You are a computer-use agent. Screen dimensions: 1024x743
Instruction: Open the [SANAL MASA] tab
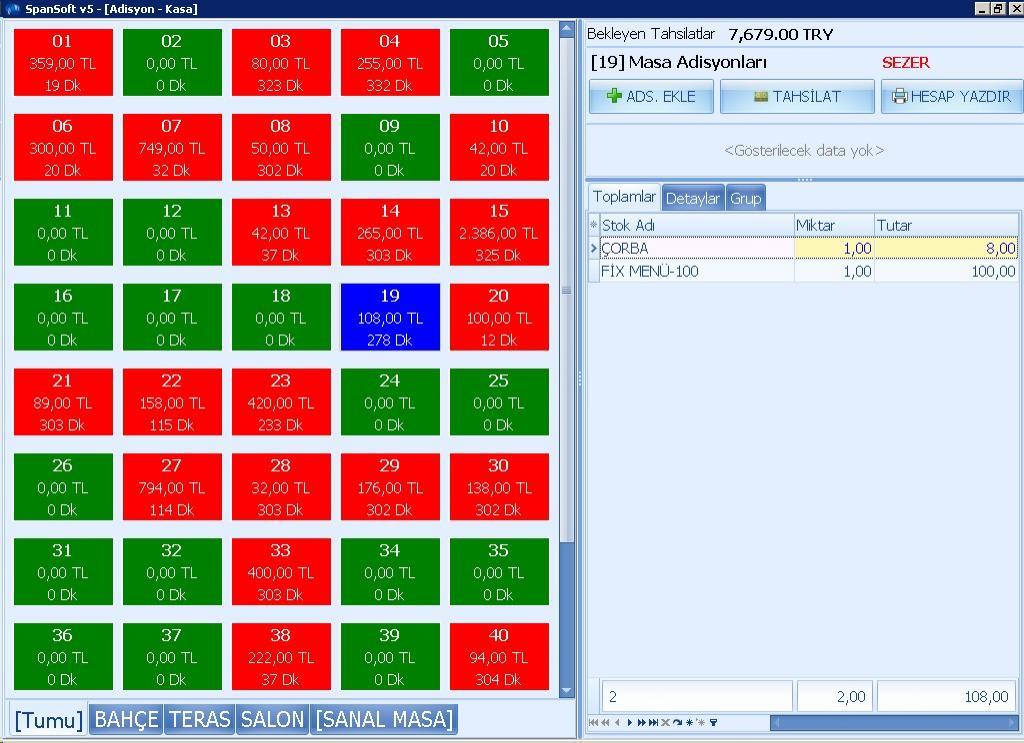[384, 719]
